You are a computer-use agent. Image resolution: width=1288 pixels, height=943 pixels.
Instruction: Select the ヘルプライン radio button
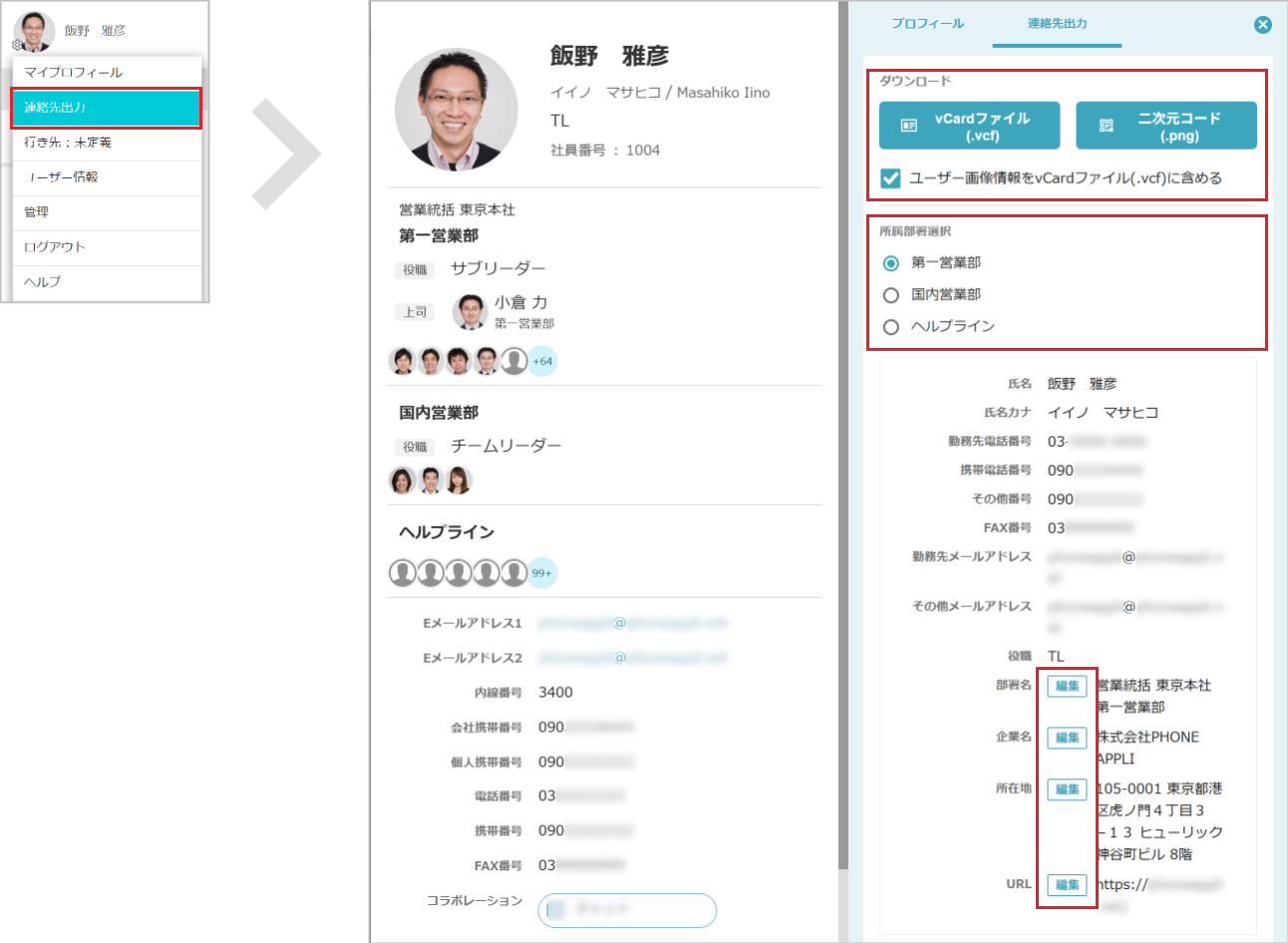(x=890, y=326)
